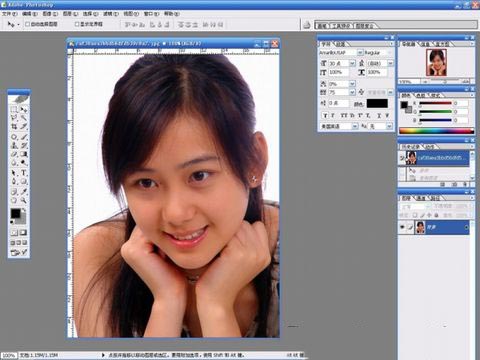Viewport: 480px width, 360px height.
Task: Enable the auto-select layer checkbox
Action: point(27,24)
